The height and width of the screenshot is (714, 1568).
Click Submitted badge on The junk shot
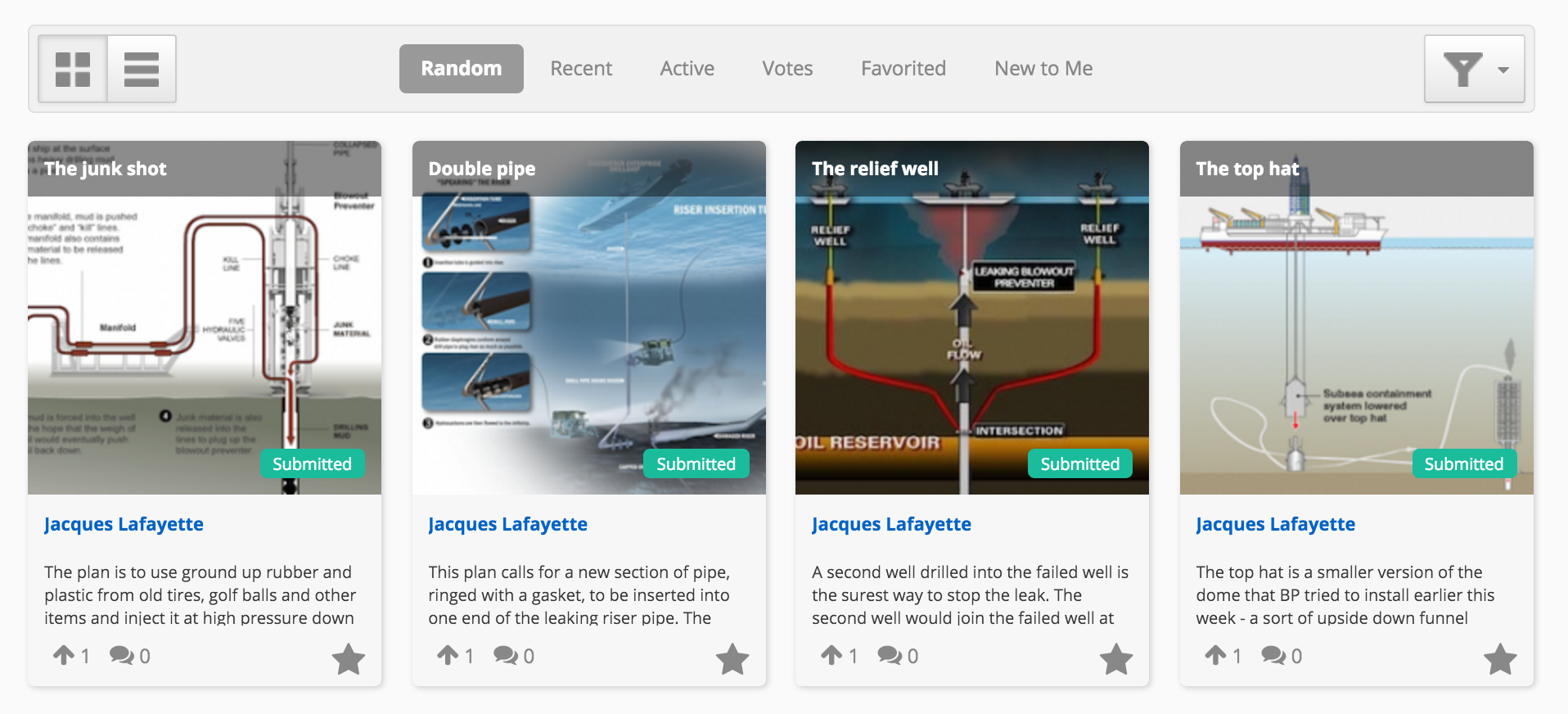312,463
